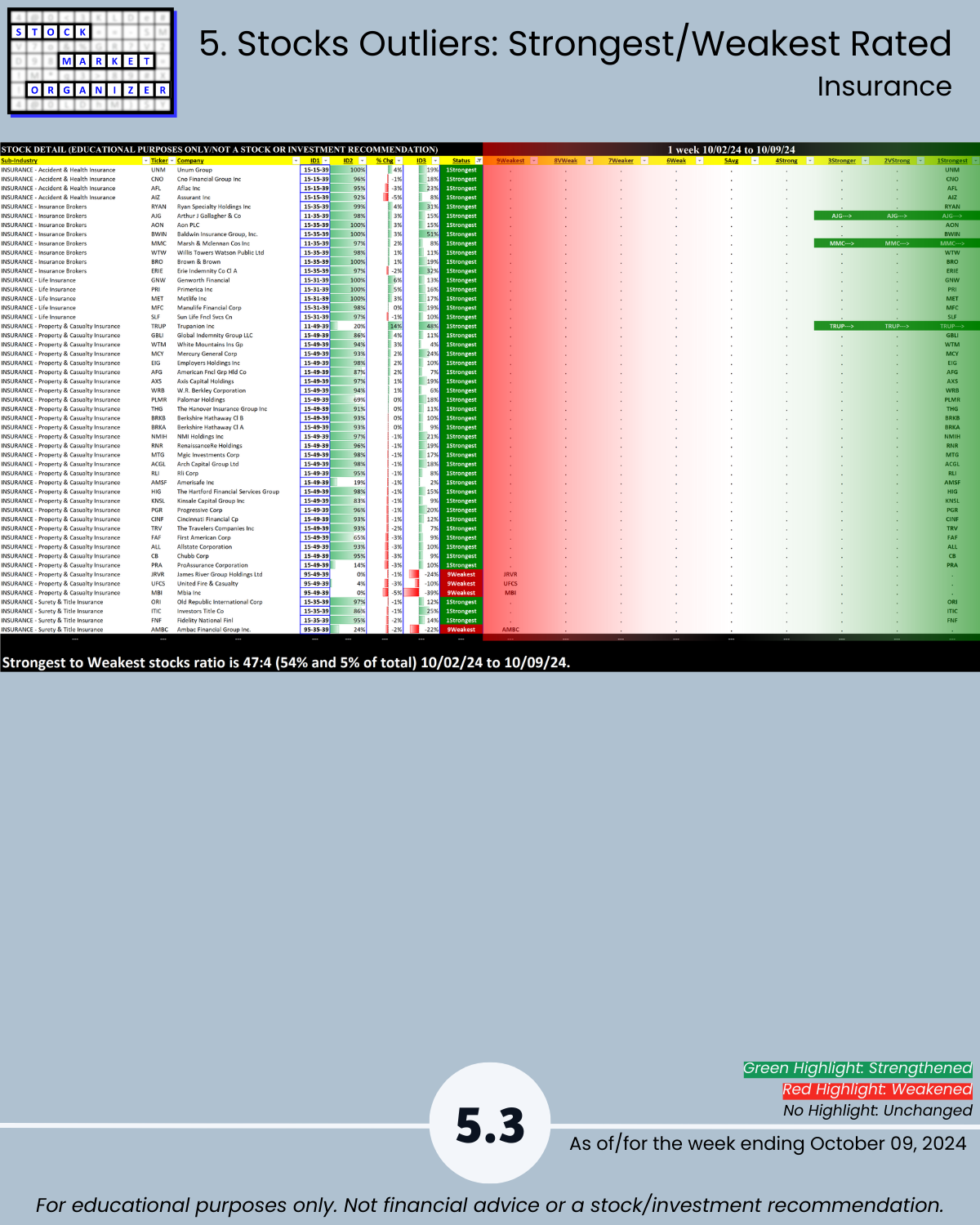
Task: Open the Company column filter dropdown
Action: point(296,161)
